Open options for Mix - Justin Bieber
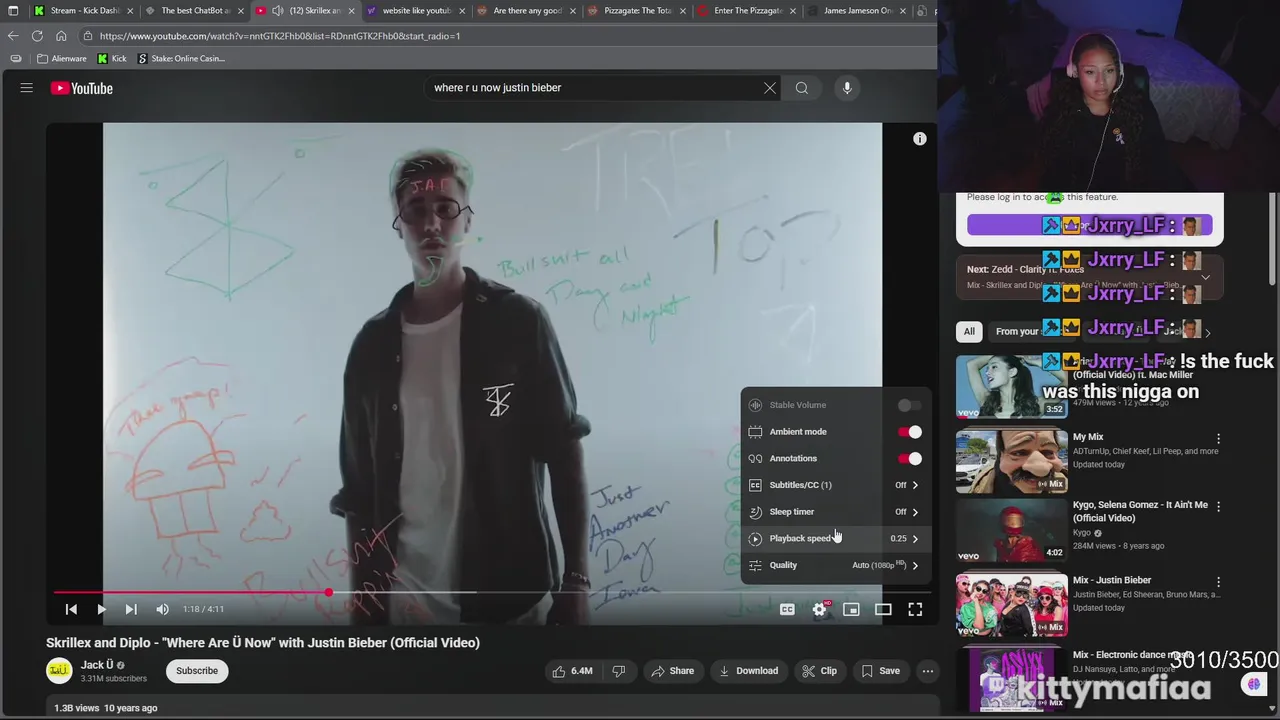1280x720 pixels. pos(1218,581)
